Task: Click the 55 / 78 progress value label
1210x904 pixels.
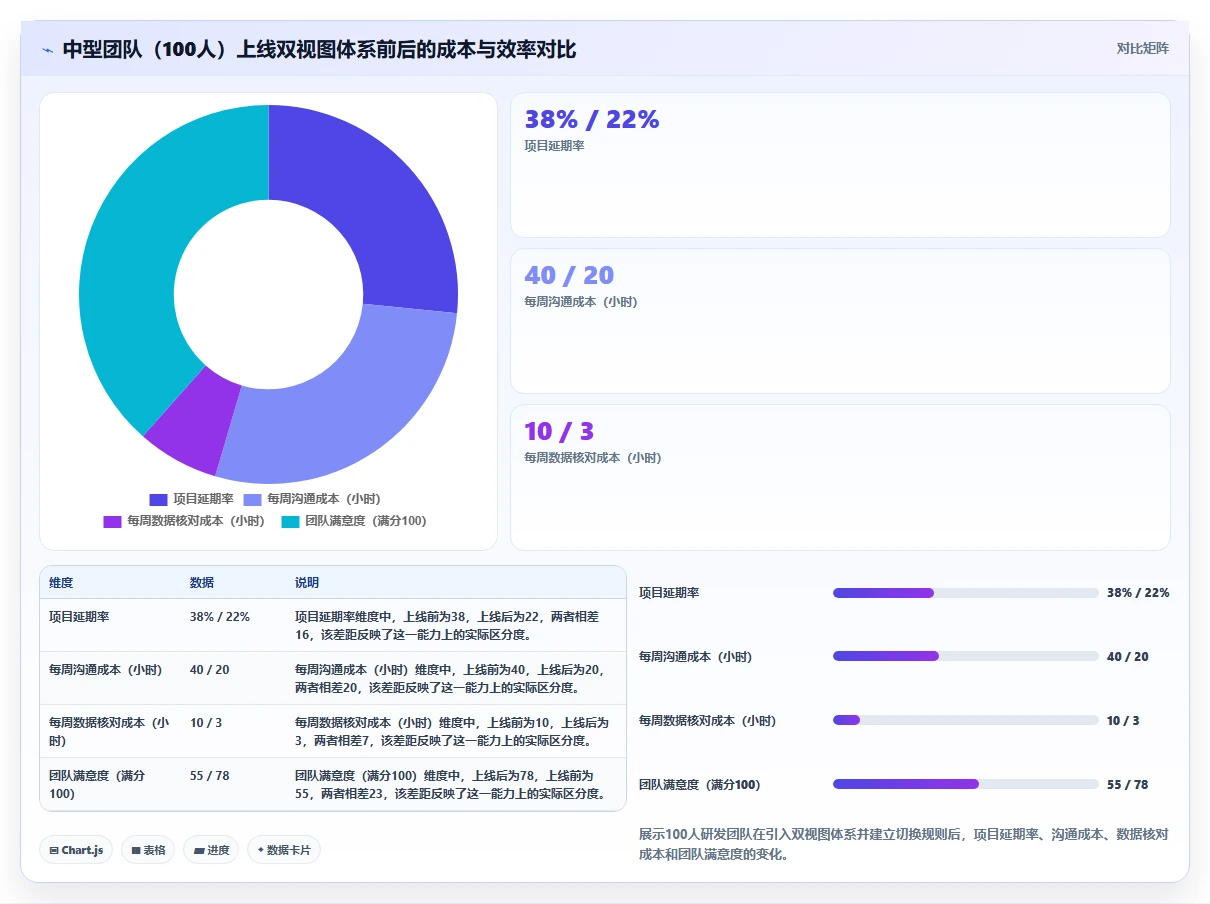Action: click(1127, 785)
